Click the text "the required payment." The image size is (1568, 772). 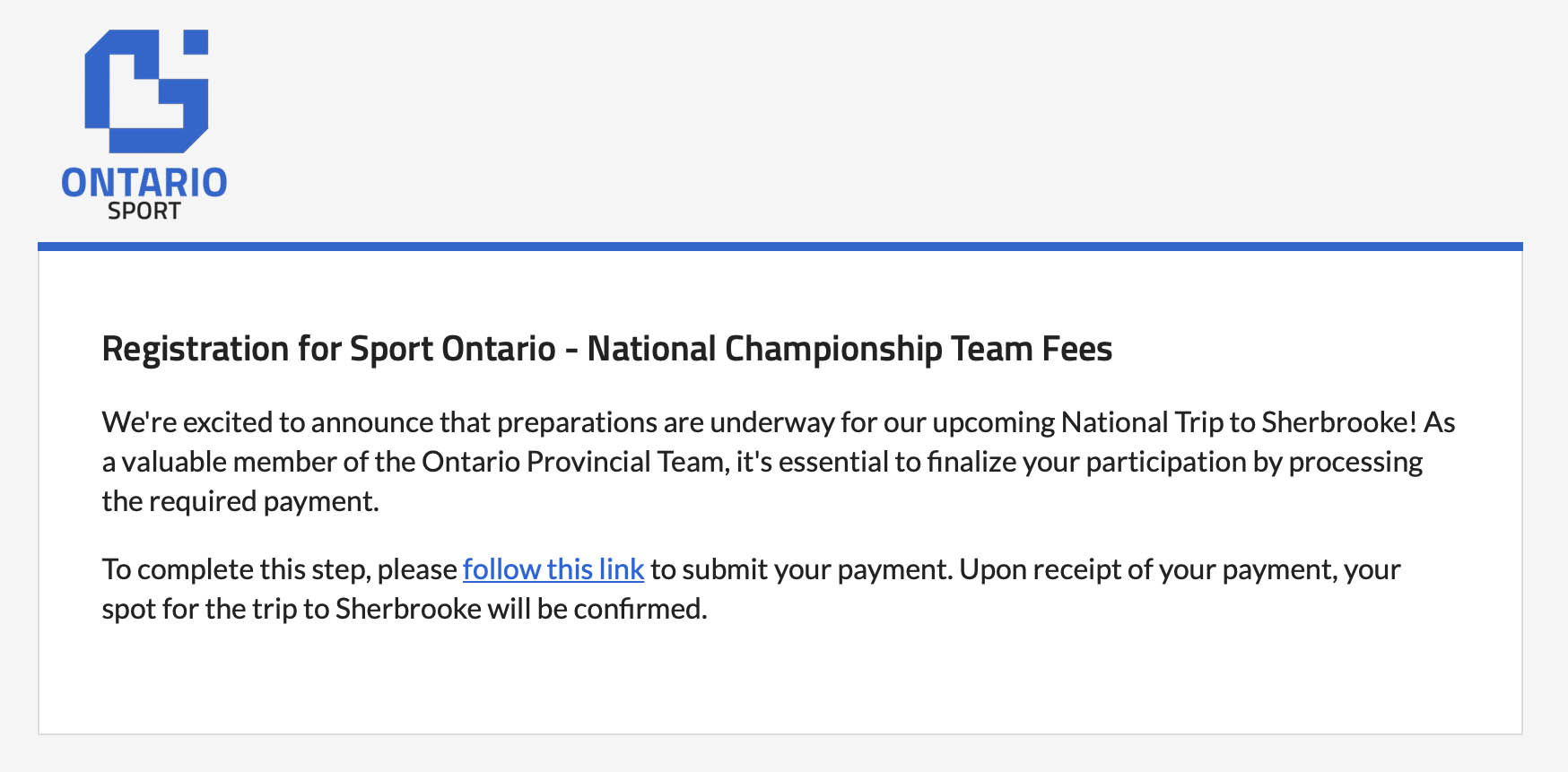tap(240, 501)
